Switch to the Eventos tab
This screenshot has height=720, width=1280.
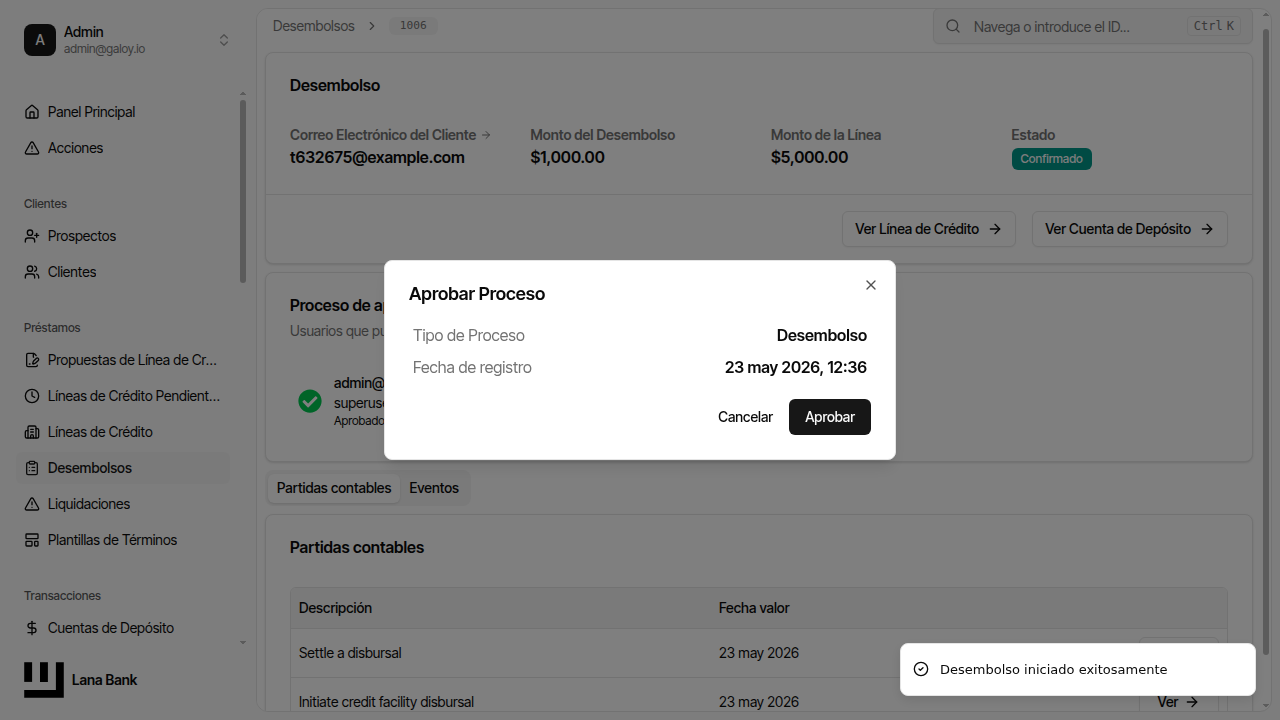pos(434,488)
